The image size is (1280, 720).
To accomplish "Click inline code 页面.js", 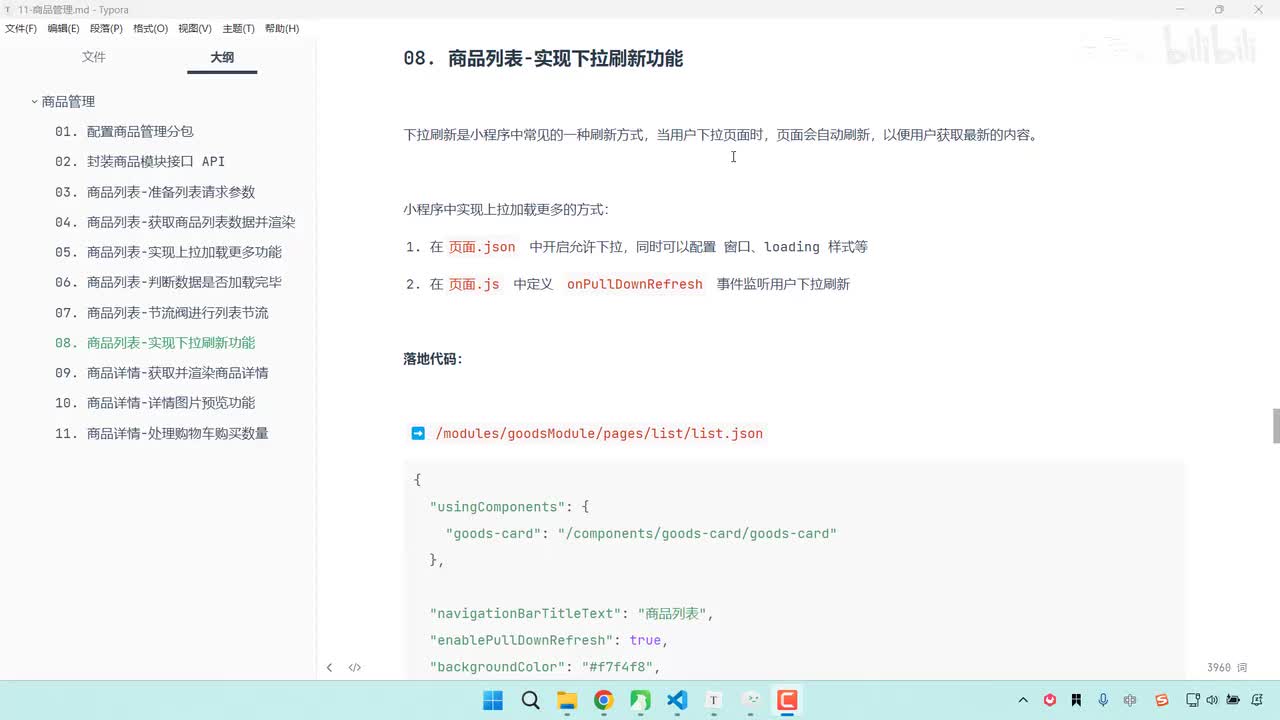I will 474,284.
